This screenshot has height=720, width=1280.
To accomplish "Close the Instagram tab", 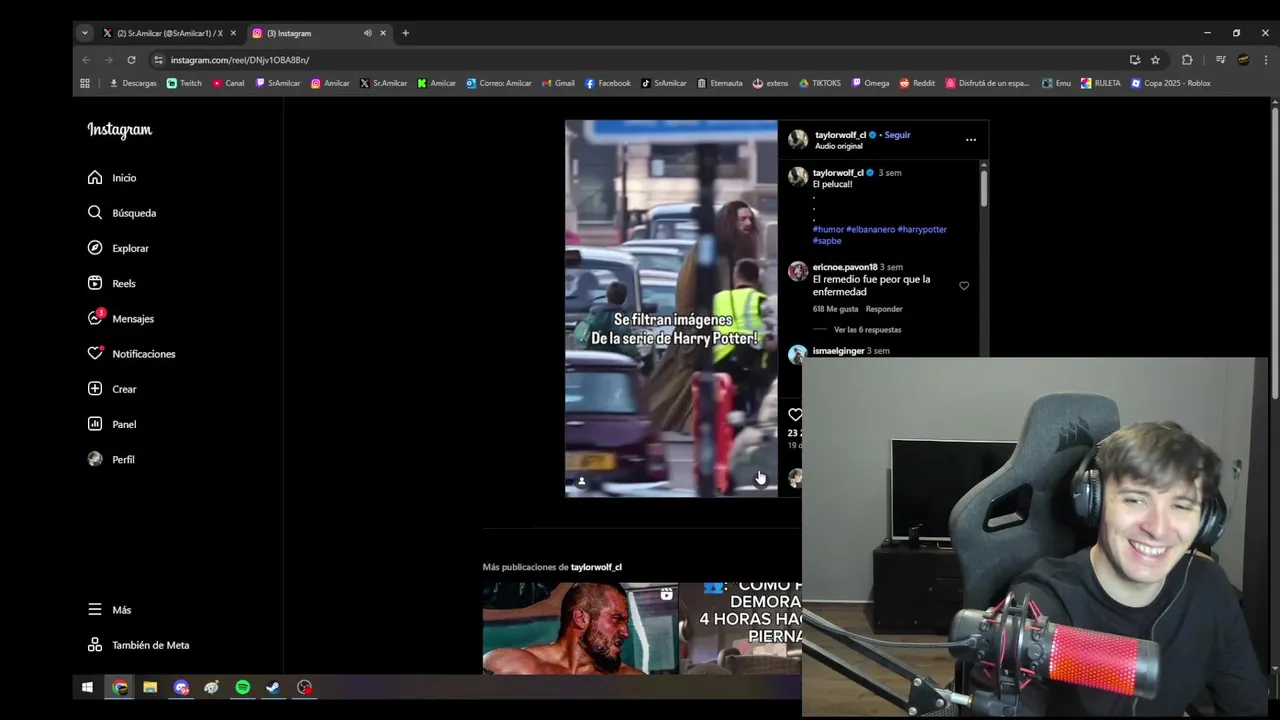I will (382, 33).
